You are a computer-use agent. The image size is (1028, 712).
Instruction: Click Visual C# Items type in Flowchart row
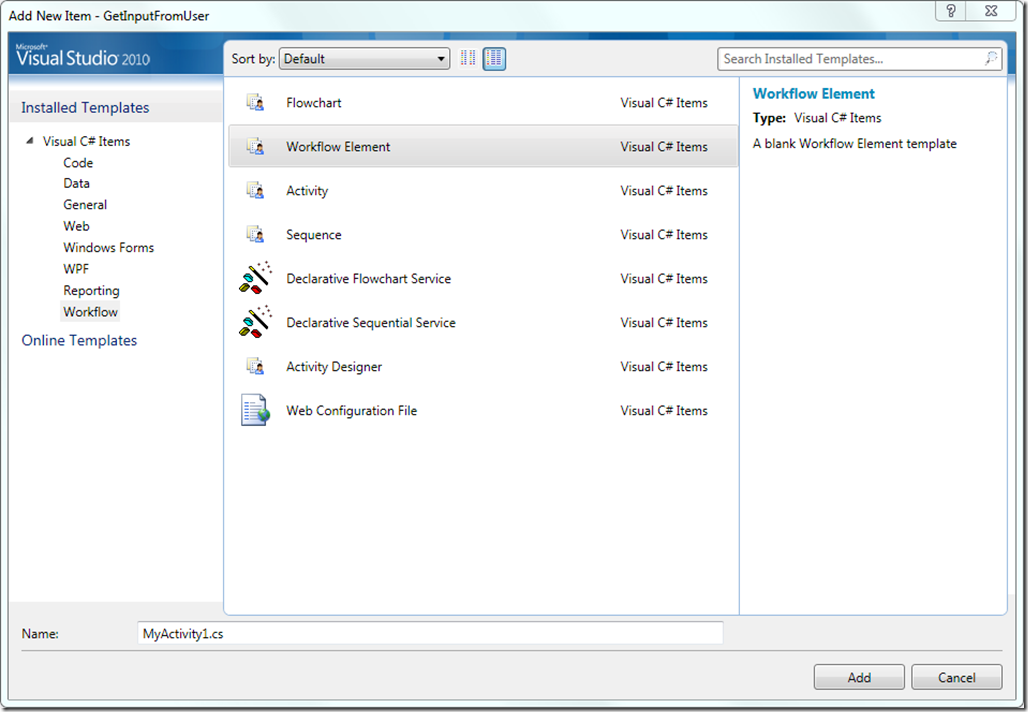click(x=664, y=102)
